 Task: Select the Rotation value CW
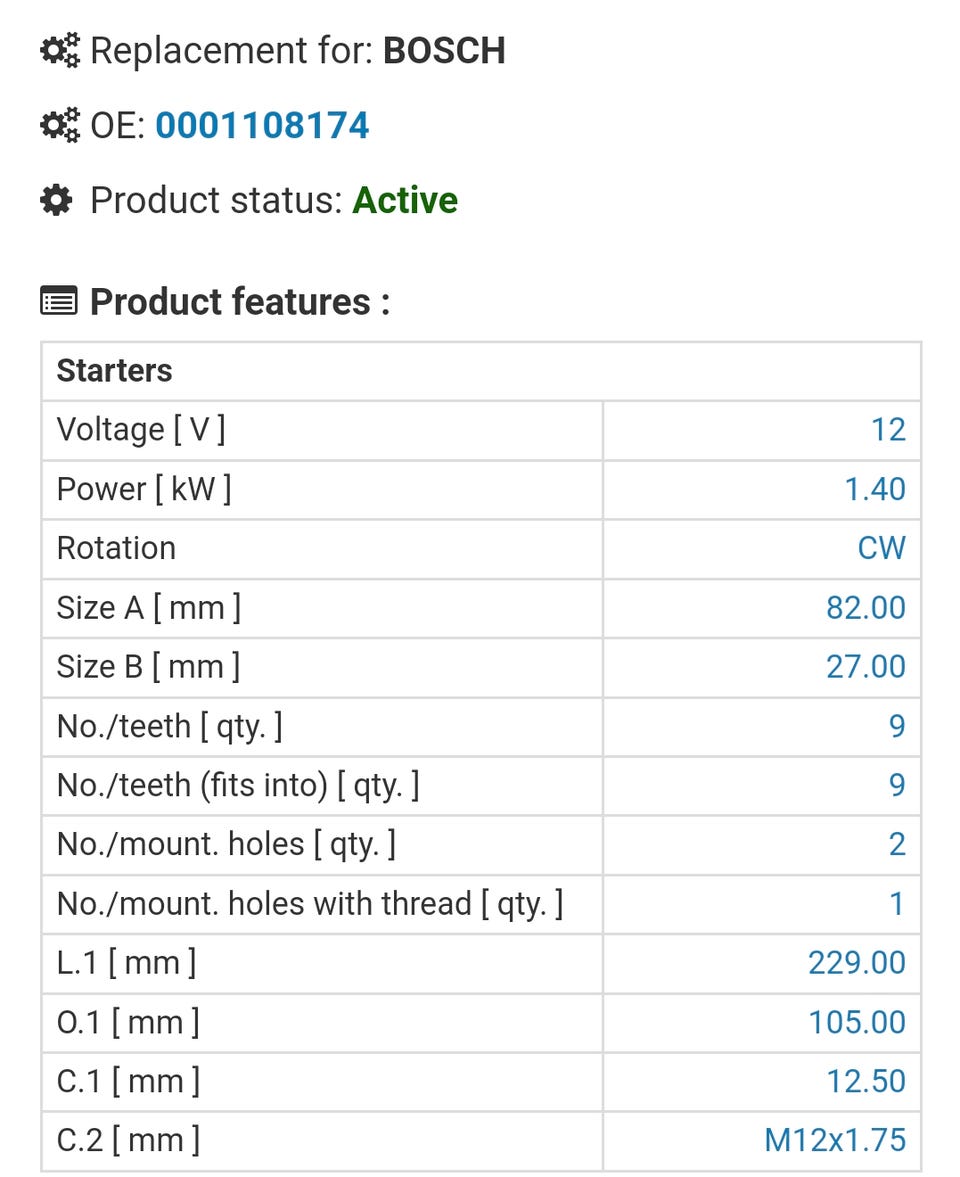coord(881,548)
